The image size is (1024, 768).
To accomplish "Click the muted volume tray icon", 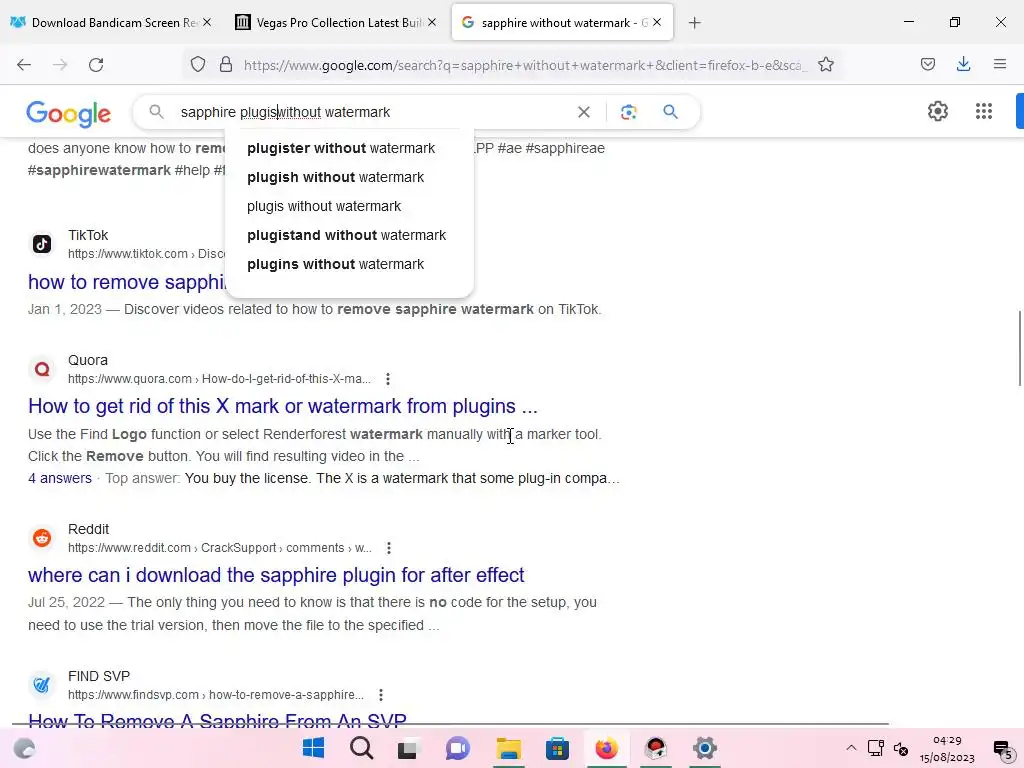I will point(901,748).
